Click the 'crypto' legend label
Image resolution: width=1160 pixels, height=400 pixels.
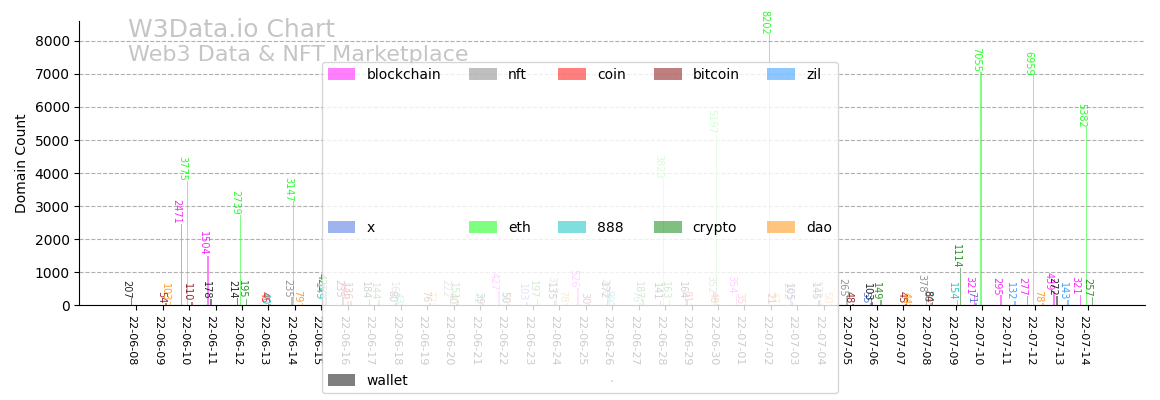point(714,227)
